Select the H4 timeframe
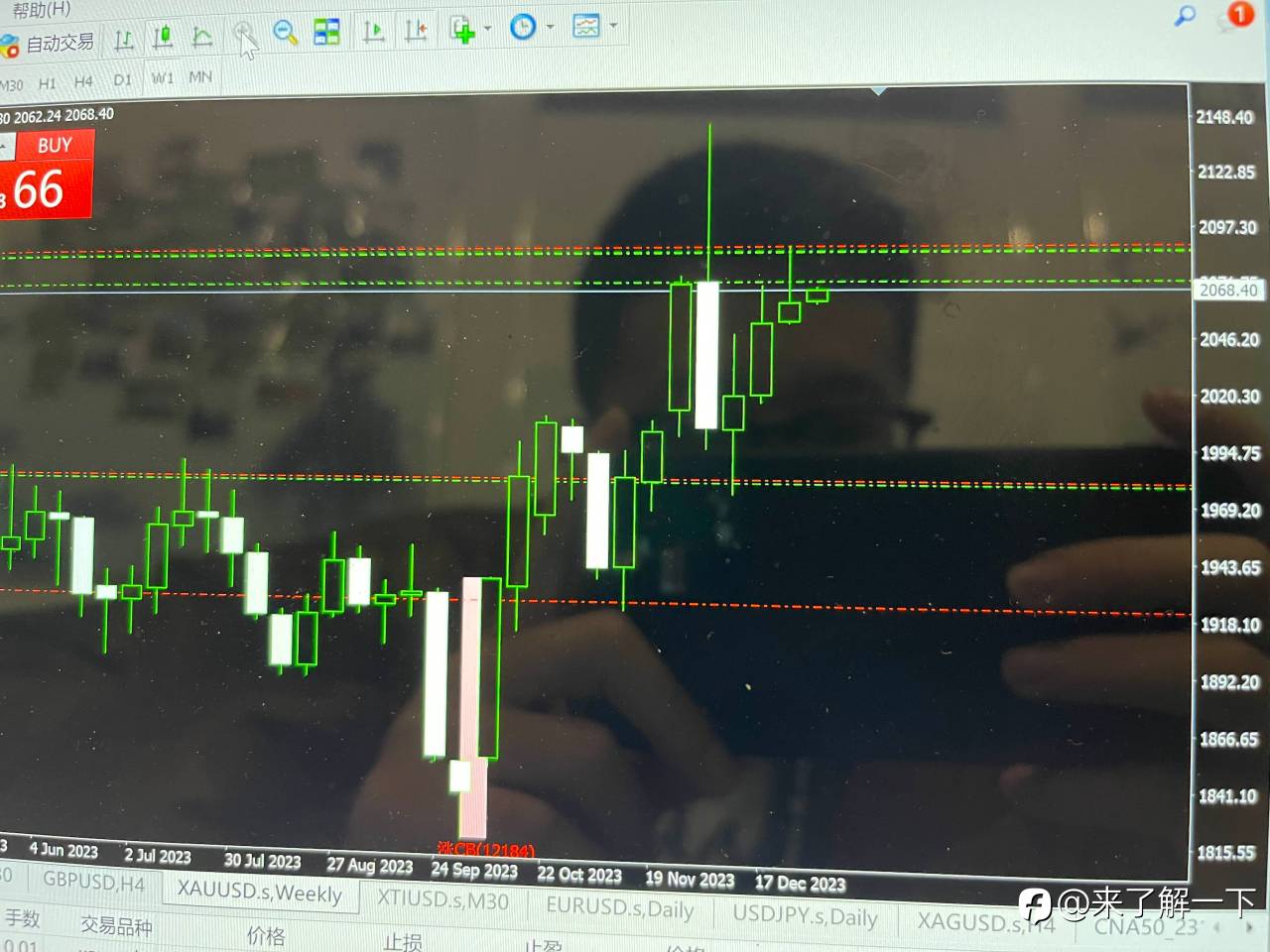 pyautogui.click(x=83, y=81)
